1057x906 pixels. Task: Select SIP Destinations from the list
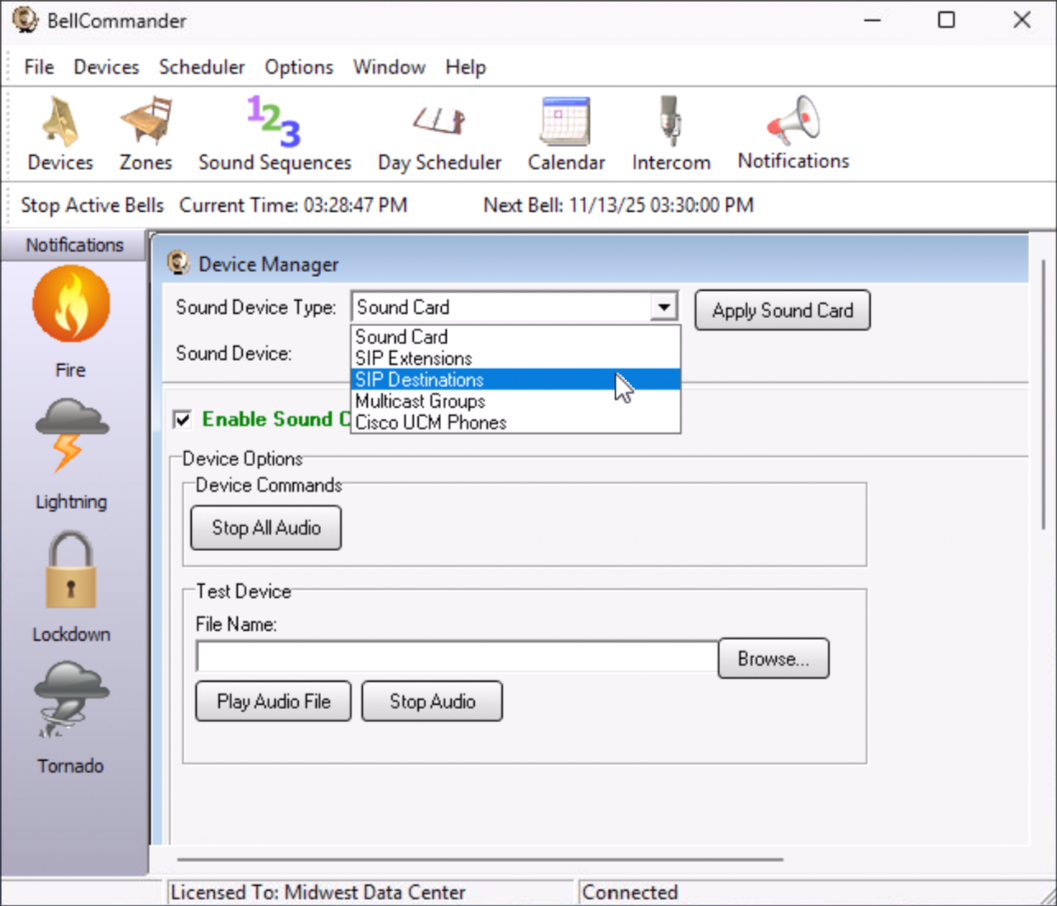coord(420,380)
